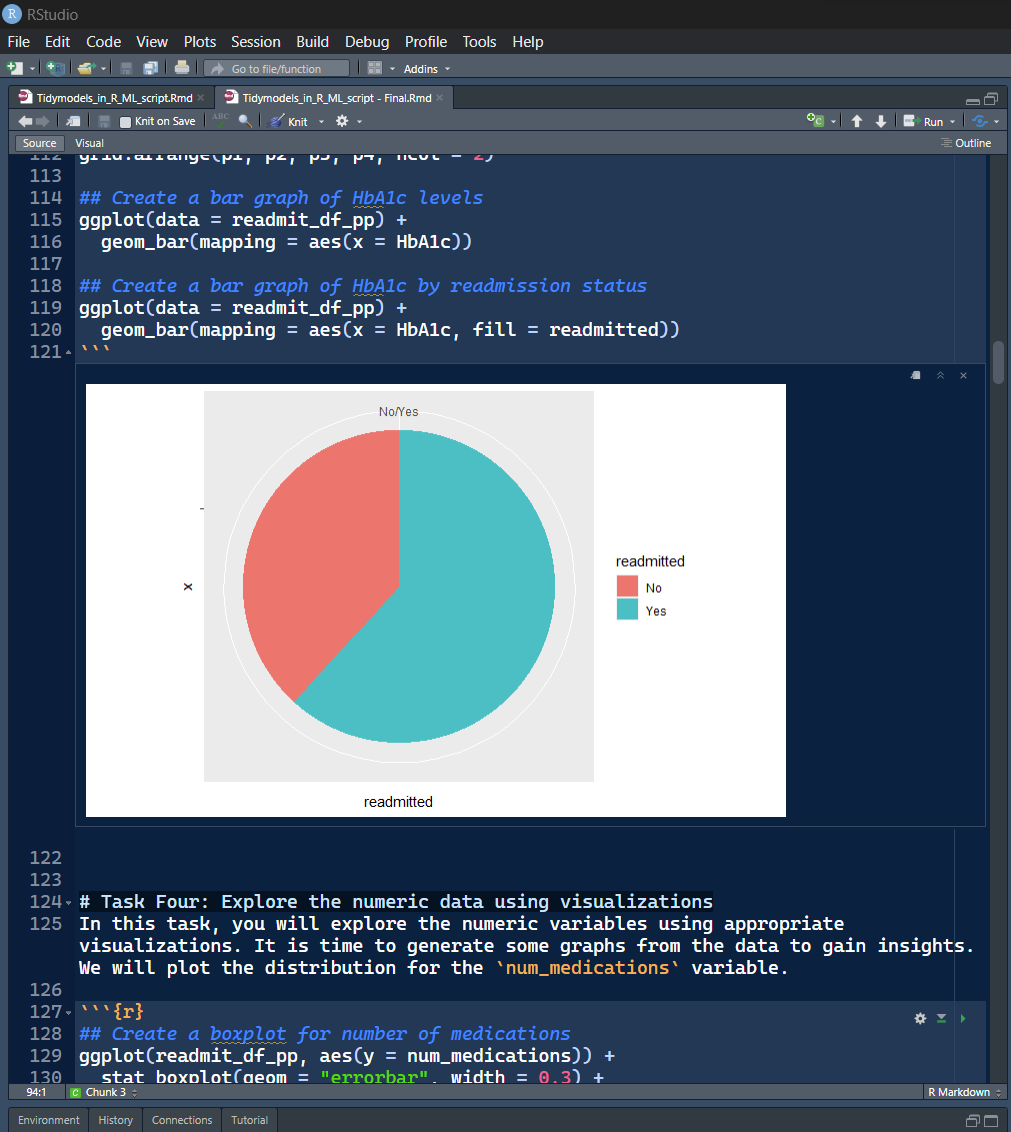Open the Plots menu
Screen dimensions: 1011x1132
199,42
